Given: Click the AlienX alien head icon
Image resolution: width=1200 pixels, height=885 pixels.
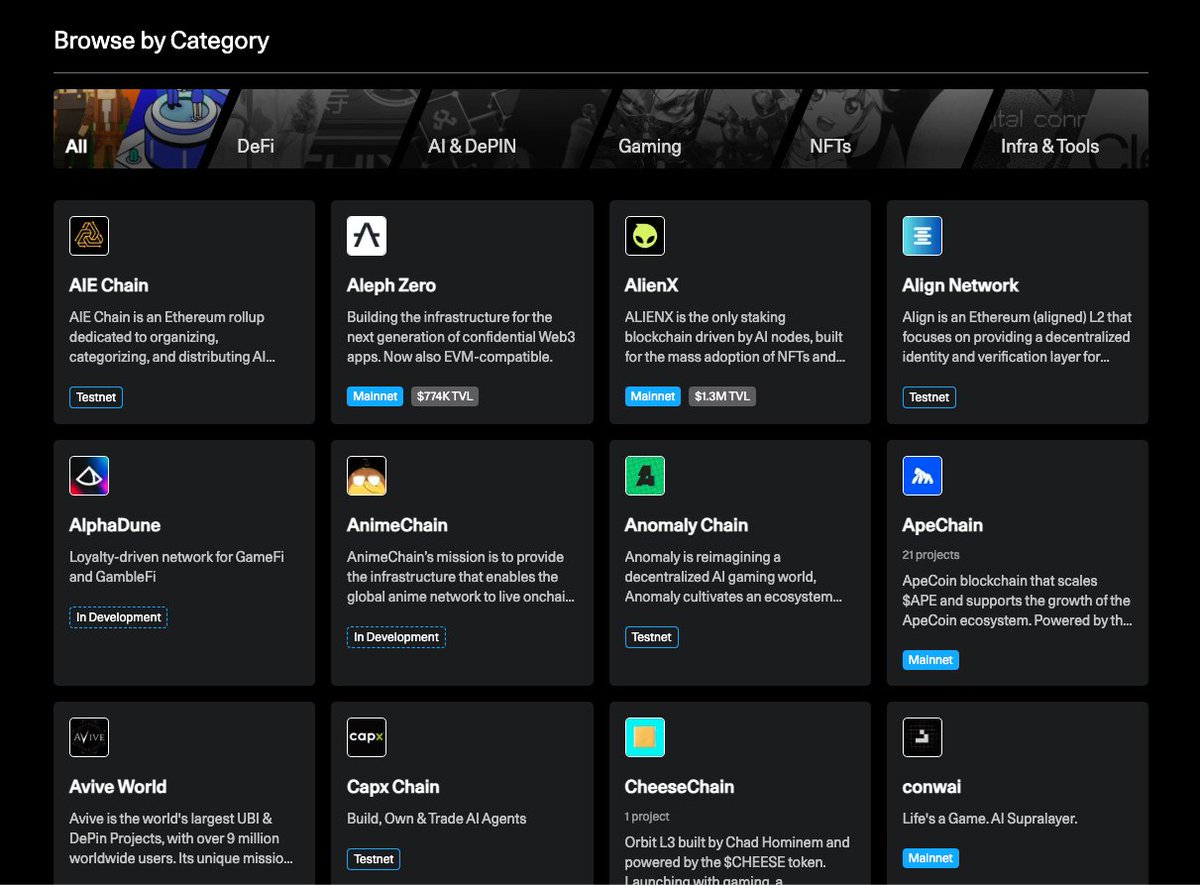Looking at the screenshot, I should (x=645, y=236).
